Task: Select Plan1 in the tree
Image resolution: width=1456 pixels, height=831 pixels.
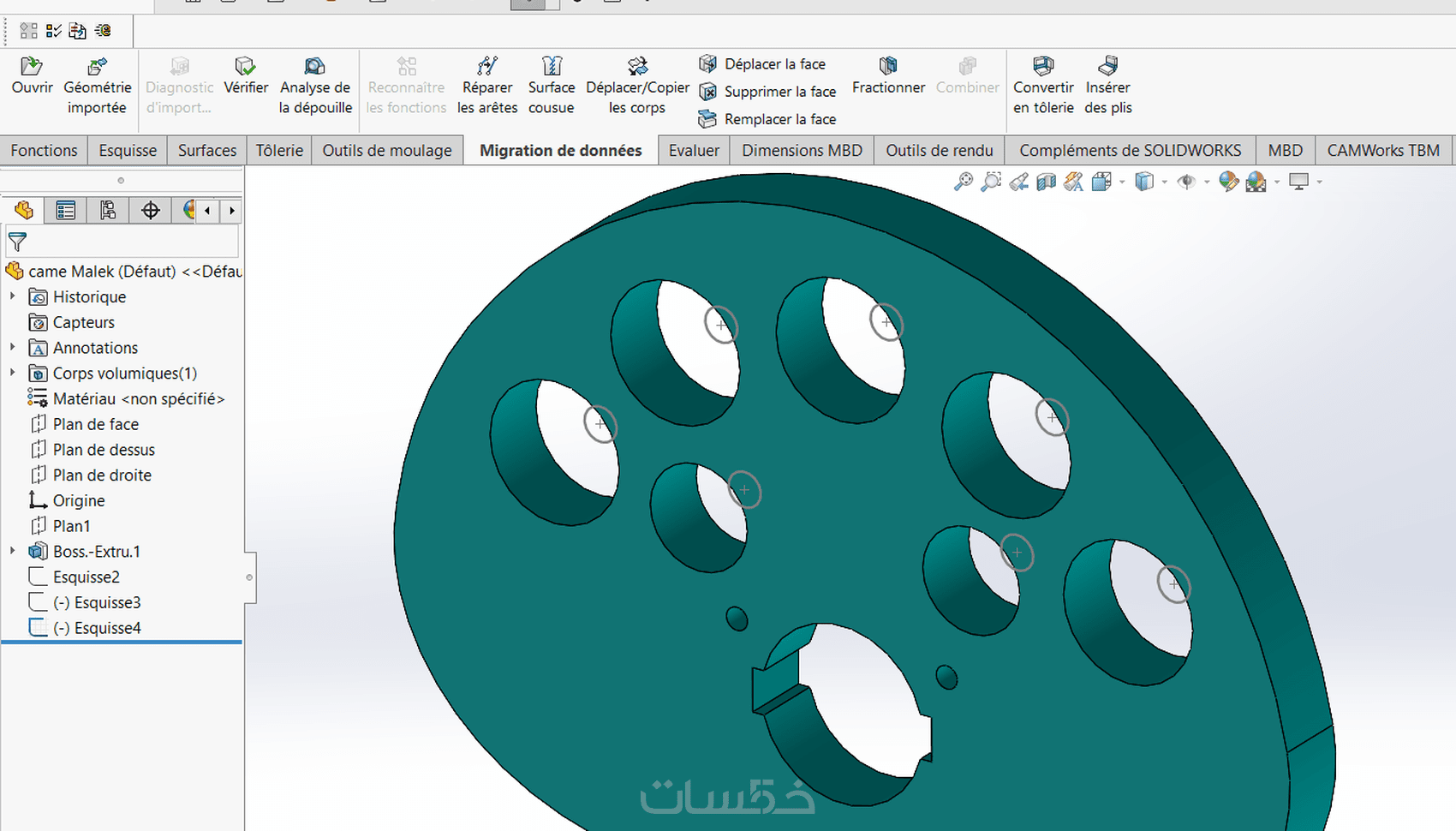Action: tap(60, 526)
